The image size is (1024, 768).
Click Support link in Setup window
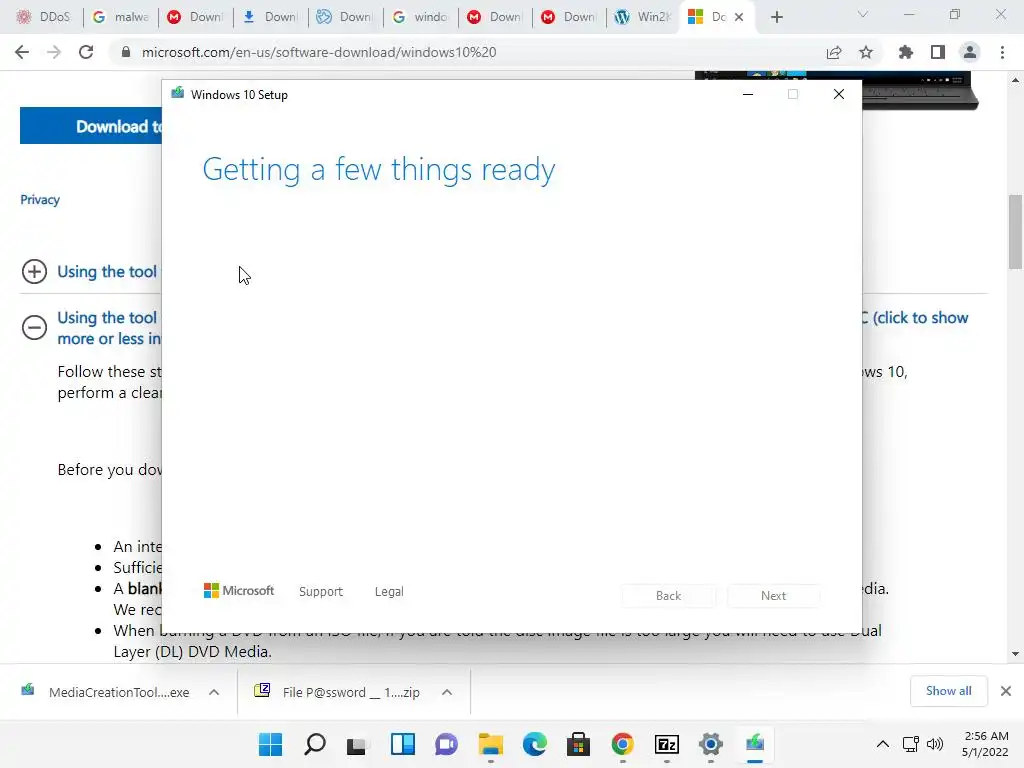[x=321, y=592]
